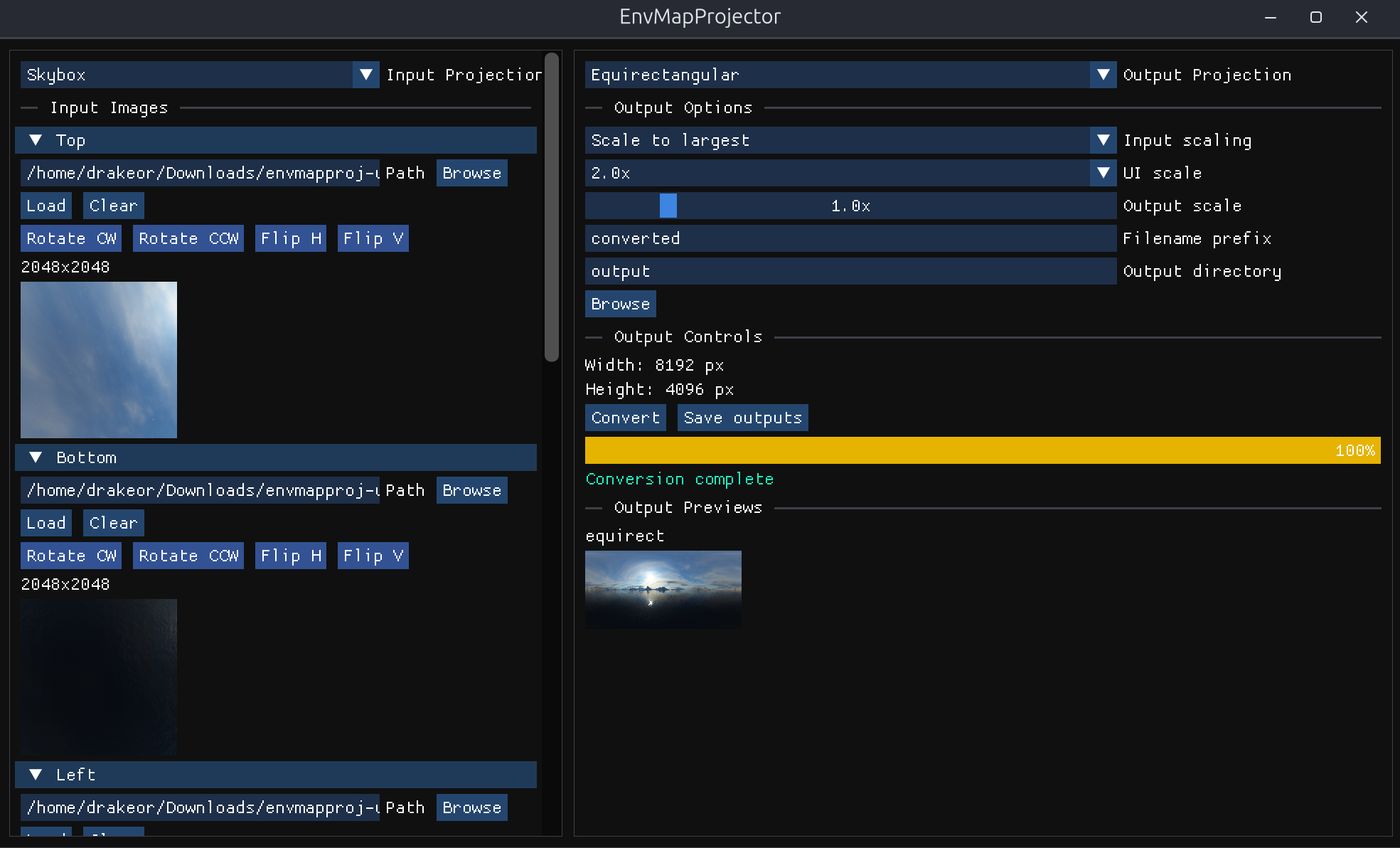Load the Bottom input image
This screenshot has height=848, width=1400.
point(46,523)
